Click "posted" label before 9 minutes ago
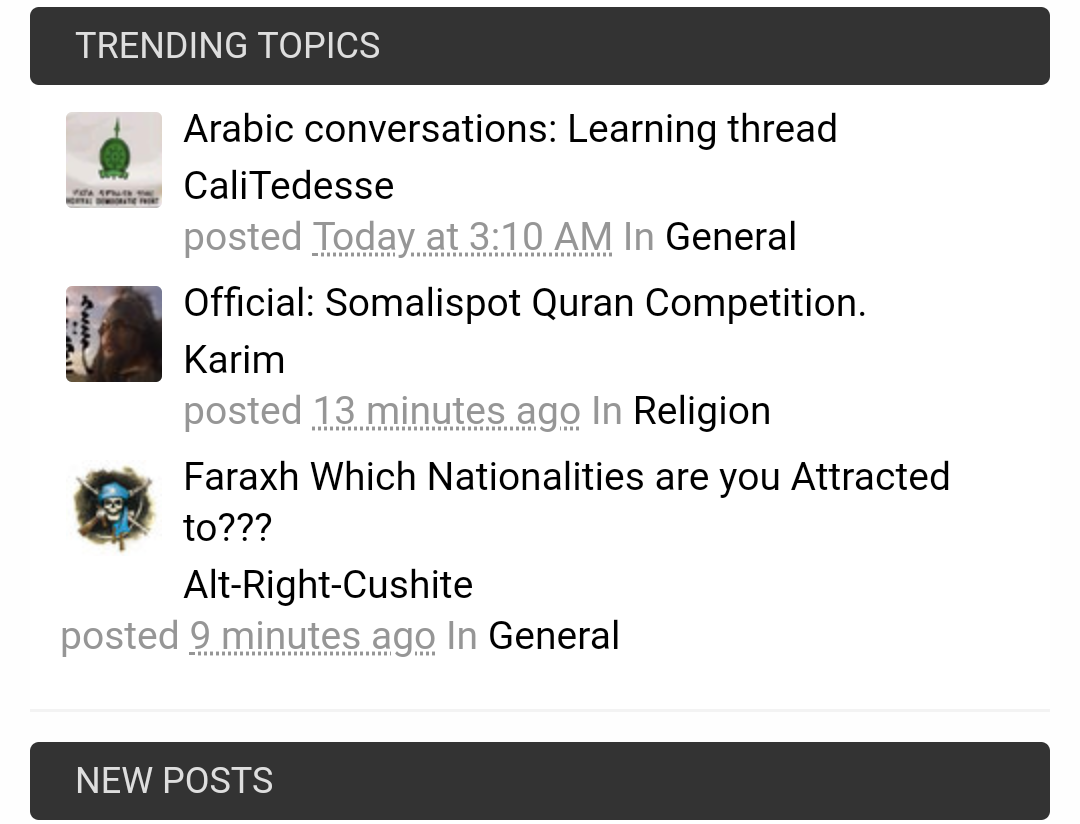 pyautogui.click(x=119, y=637)
